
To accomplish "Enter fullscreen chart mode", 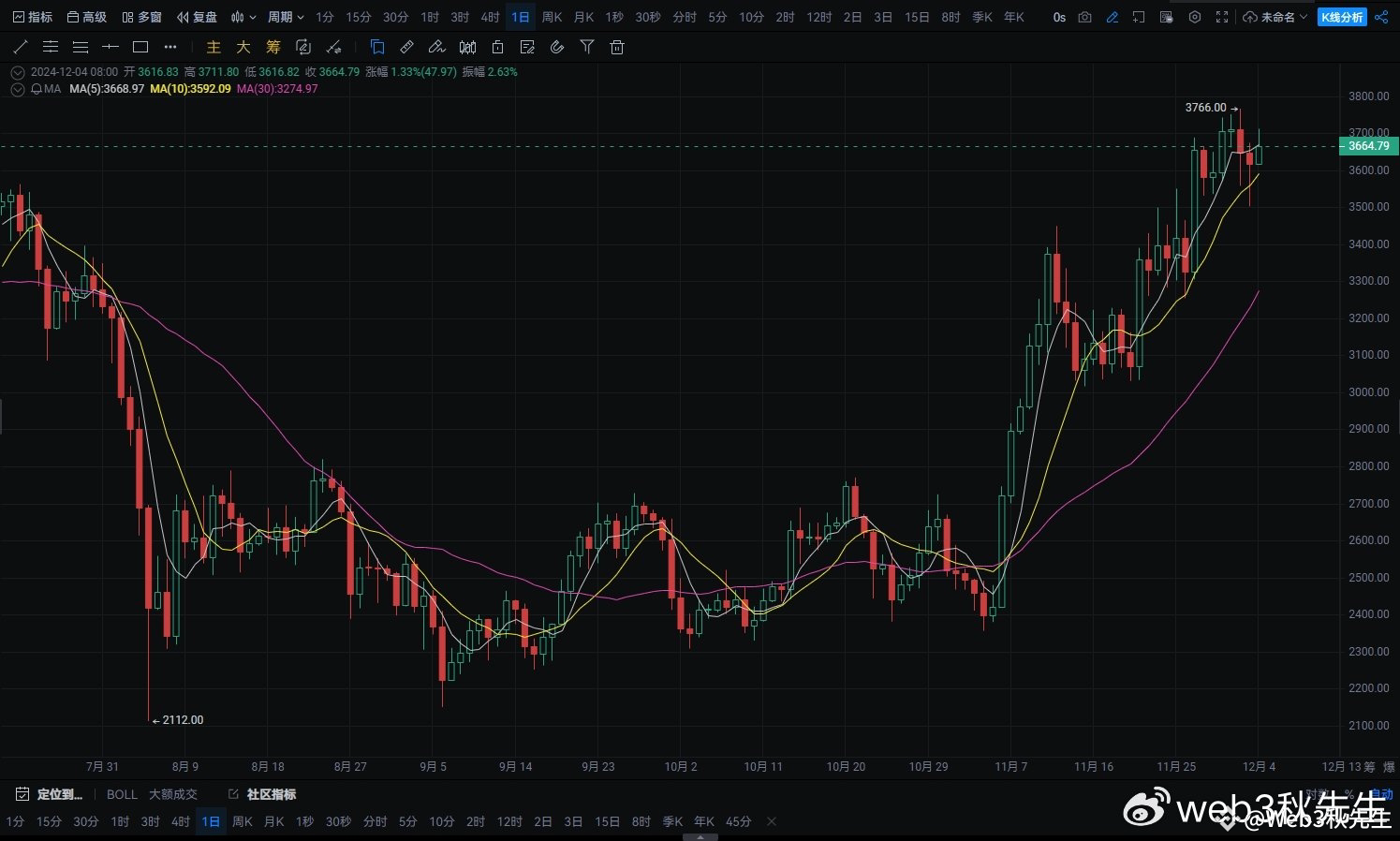I will (x=1221, y=17).
